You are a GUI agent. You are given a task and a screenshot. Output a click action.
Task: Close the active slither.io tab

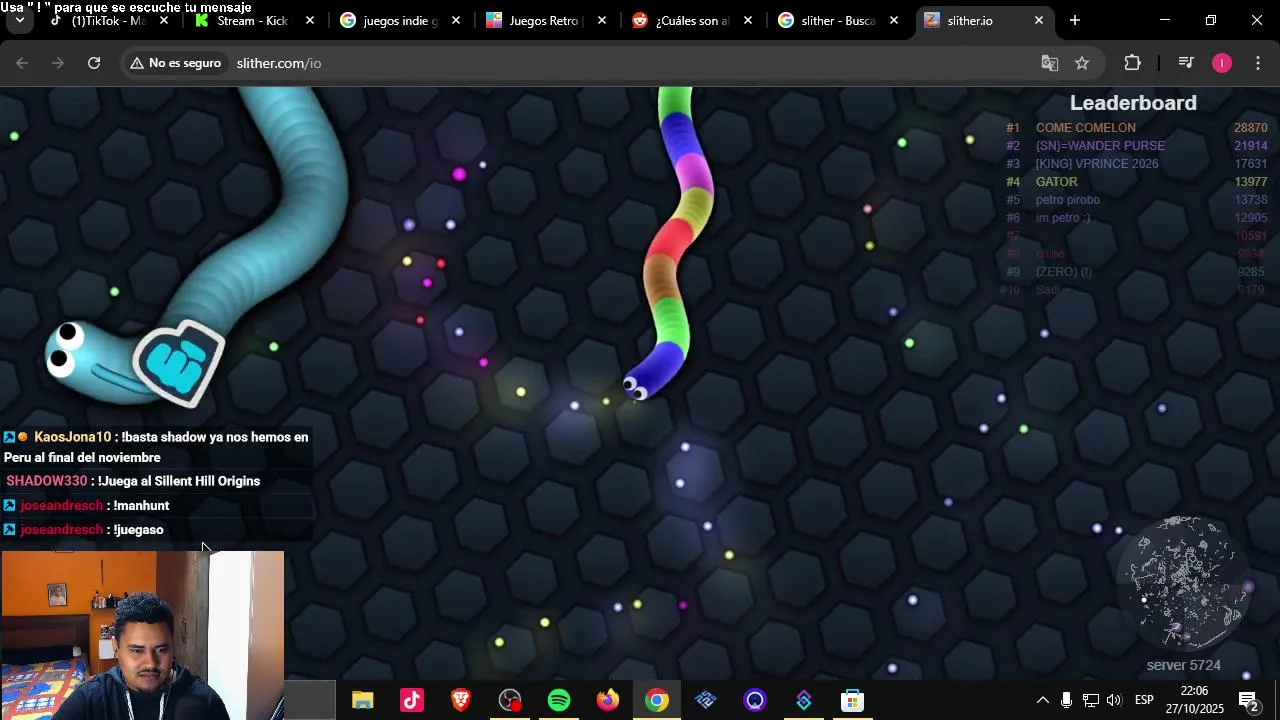click(1039, 20)
